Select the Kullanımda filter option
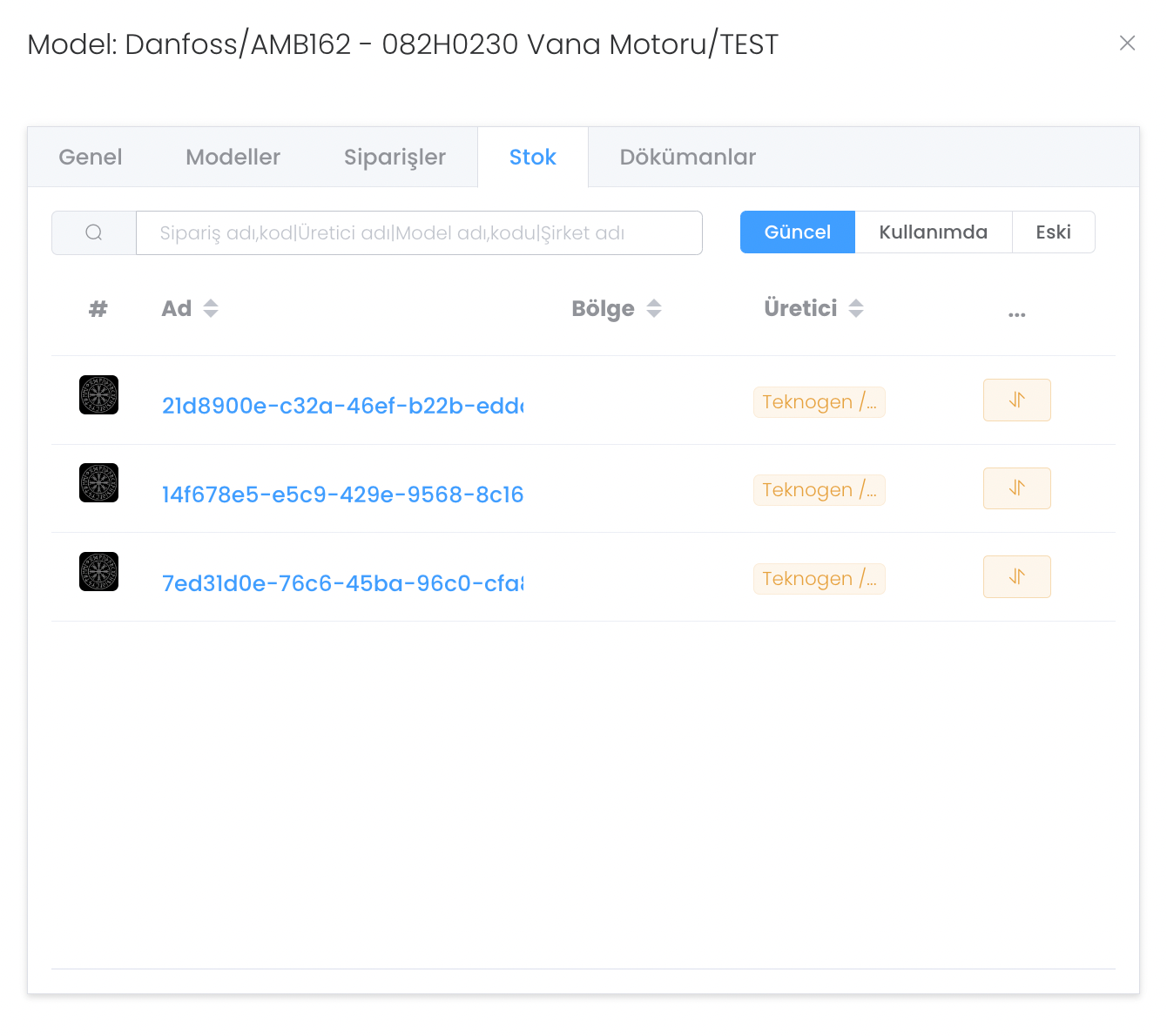This screenshot has height=1036, width=1167. click(933, 232)
